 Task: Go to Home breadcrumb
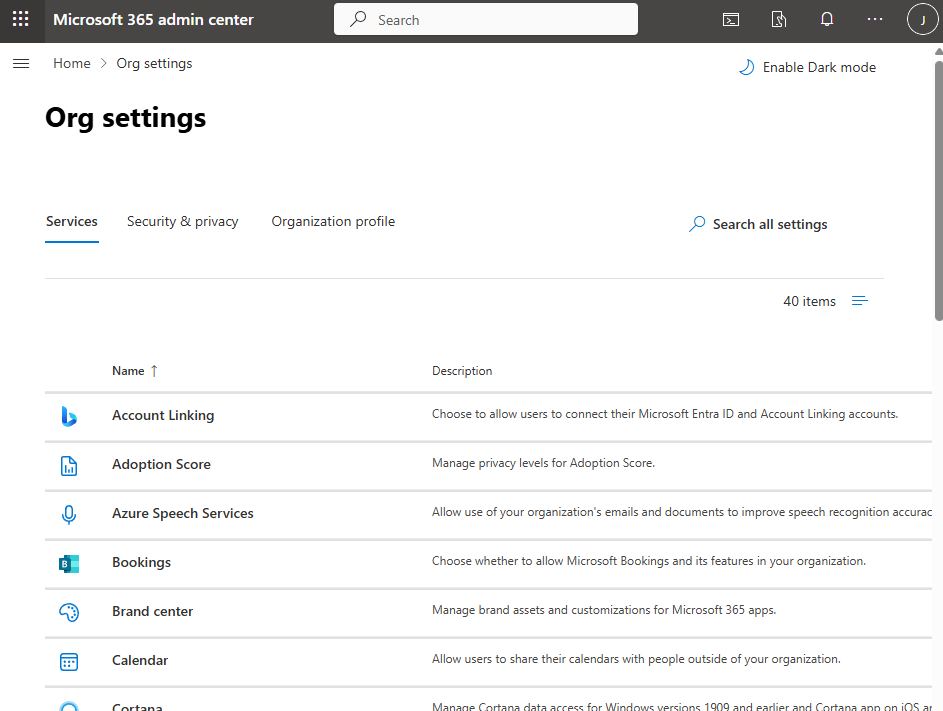[x=72, y=63]
